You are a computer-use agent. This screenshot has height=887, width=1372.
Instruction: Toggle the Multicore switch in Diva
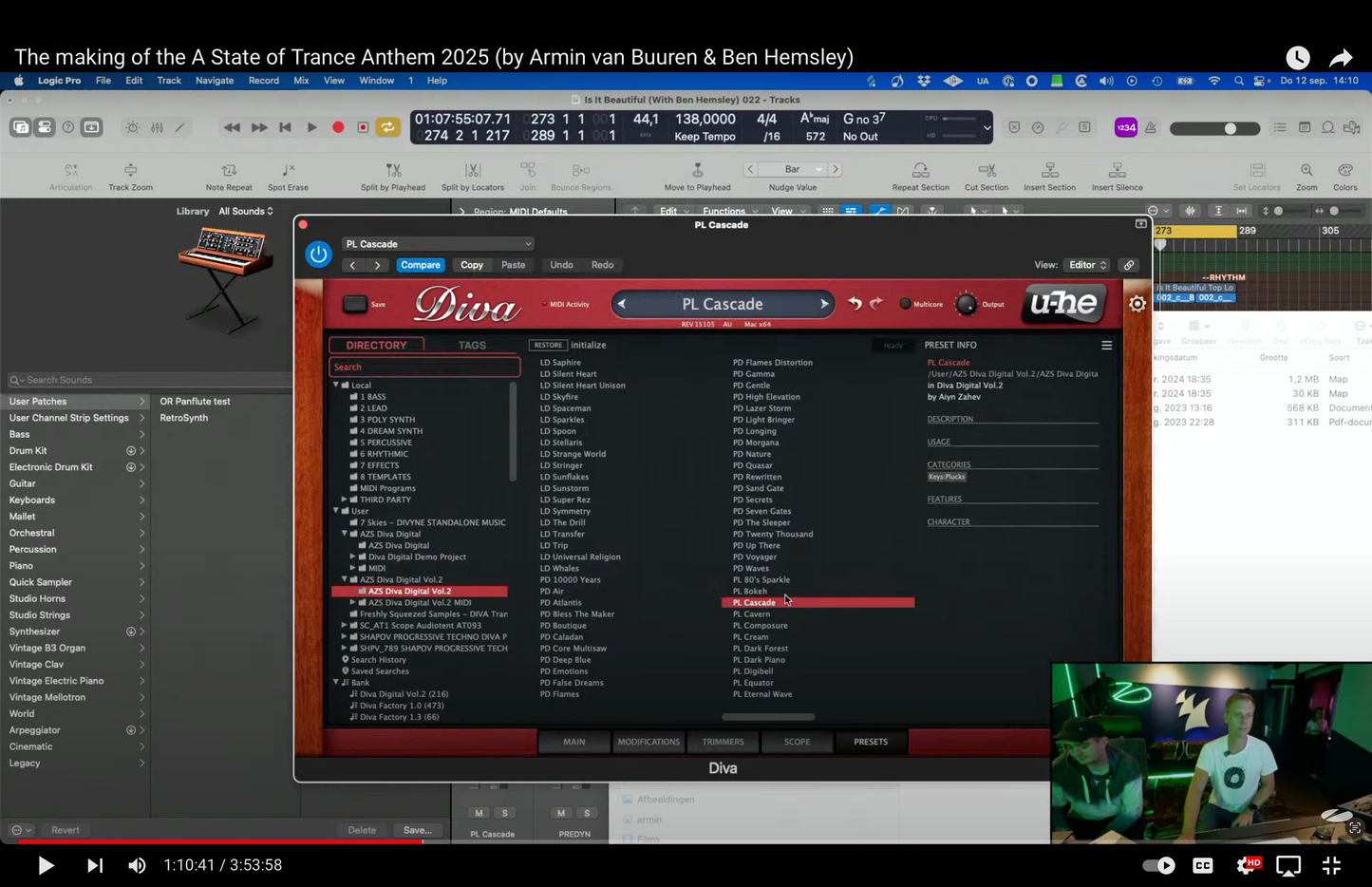tap(905, 304)
